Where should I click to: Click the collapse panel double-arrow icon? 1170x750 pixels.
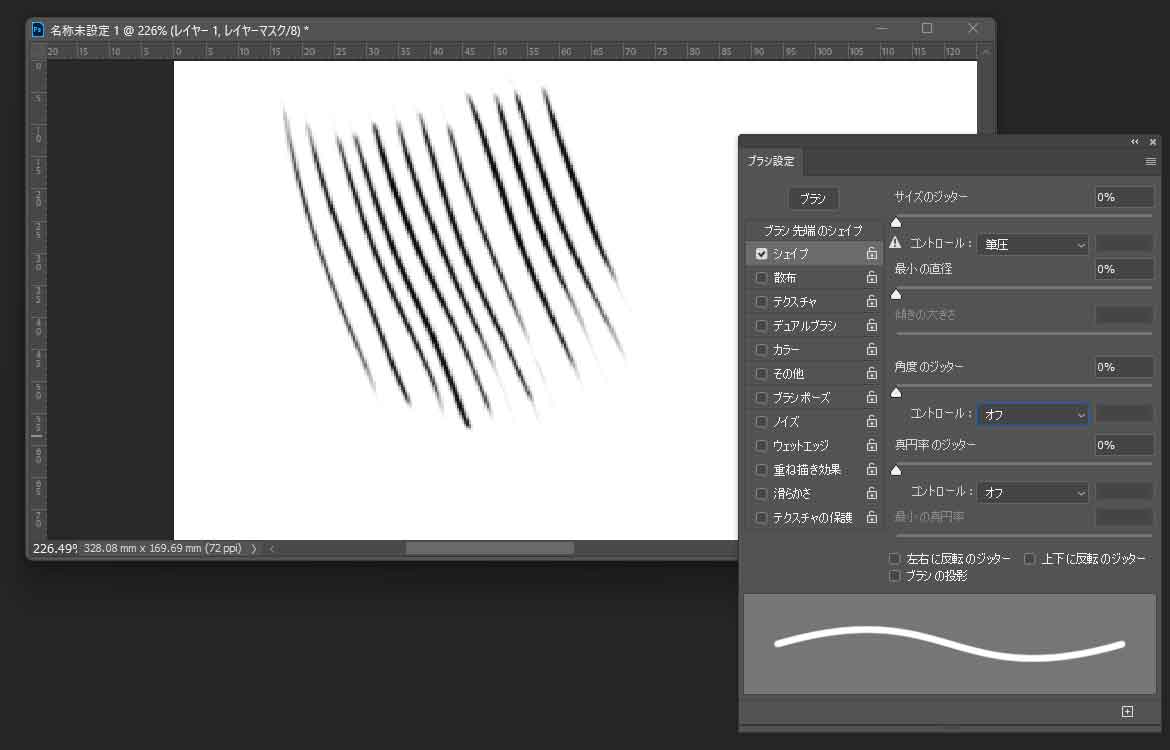pyautogui.click(x=1135, y=142)
